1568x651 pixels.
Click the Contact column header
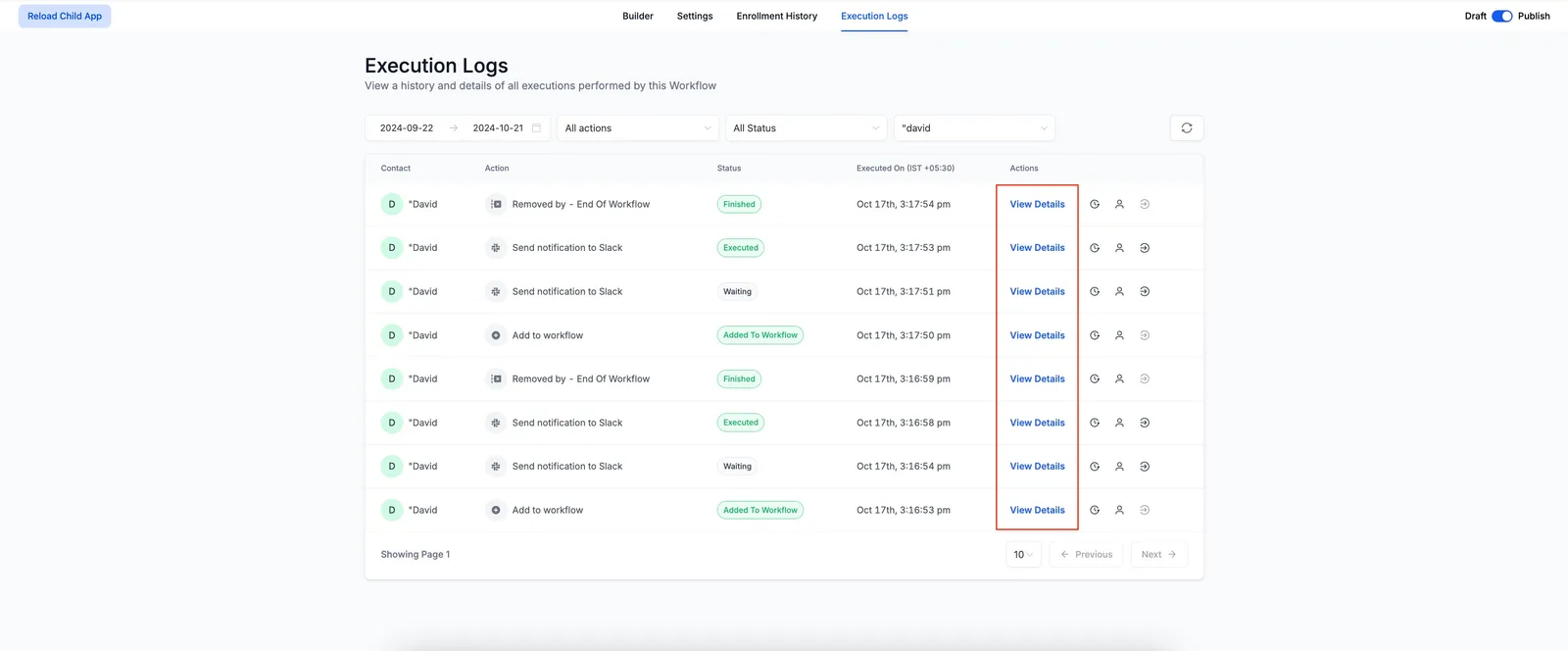pos(396,169)
